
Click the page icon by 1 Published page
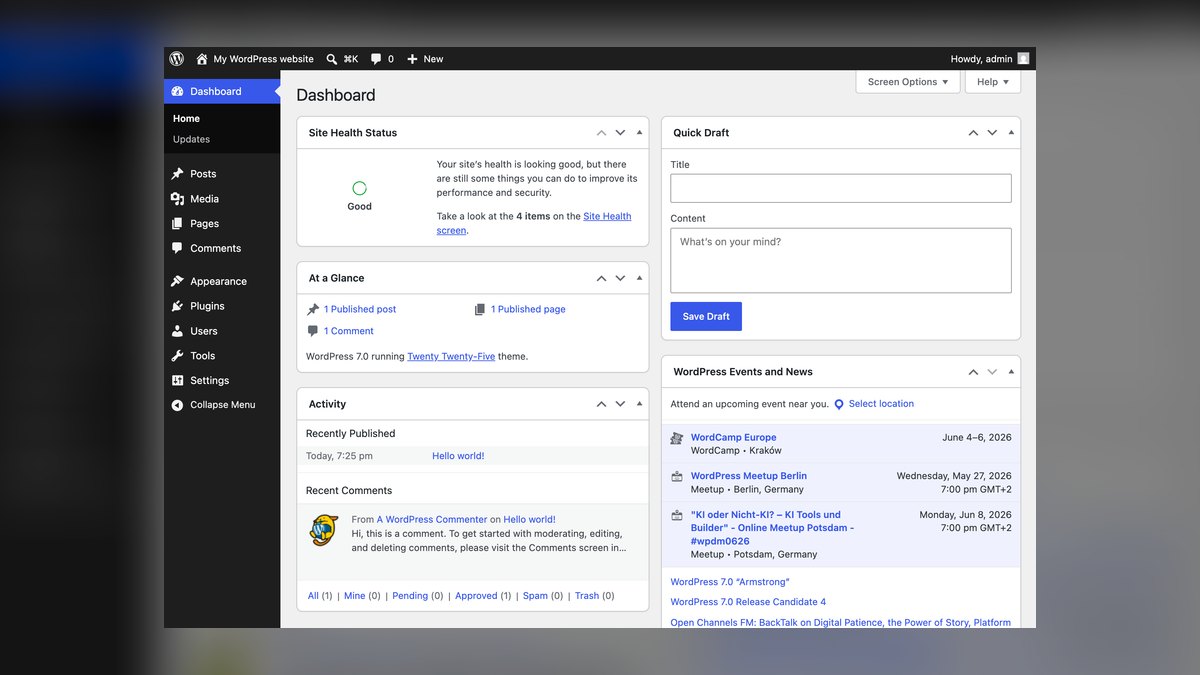pyautogui.click(x=480, y=310)
